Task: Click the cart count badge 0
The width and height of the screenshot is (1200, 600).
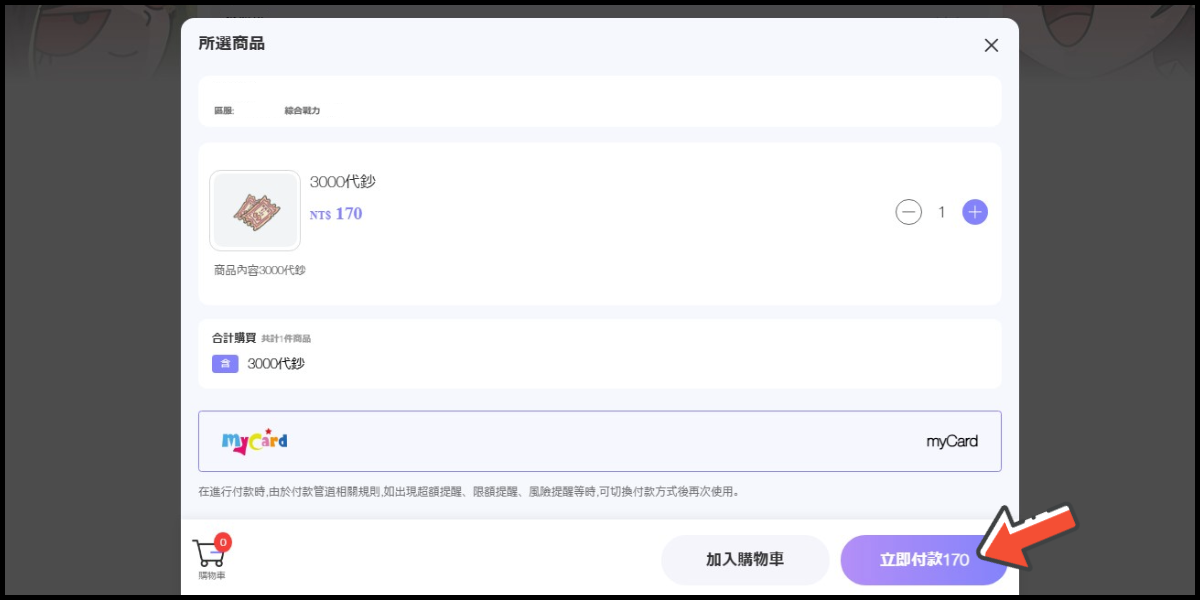Action: (222, 542)
